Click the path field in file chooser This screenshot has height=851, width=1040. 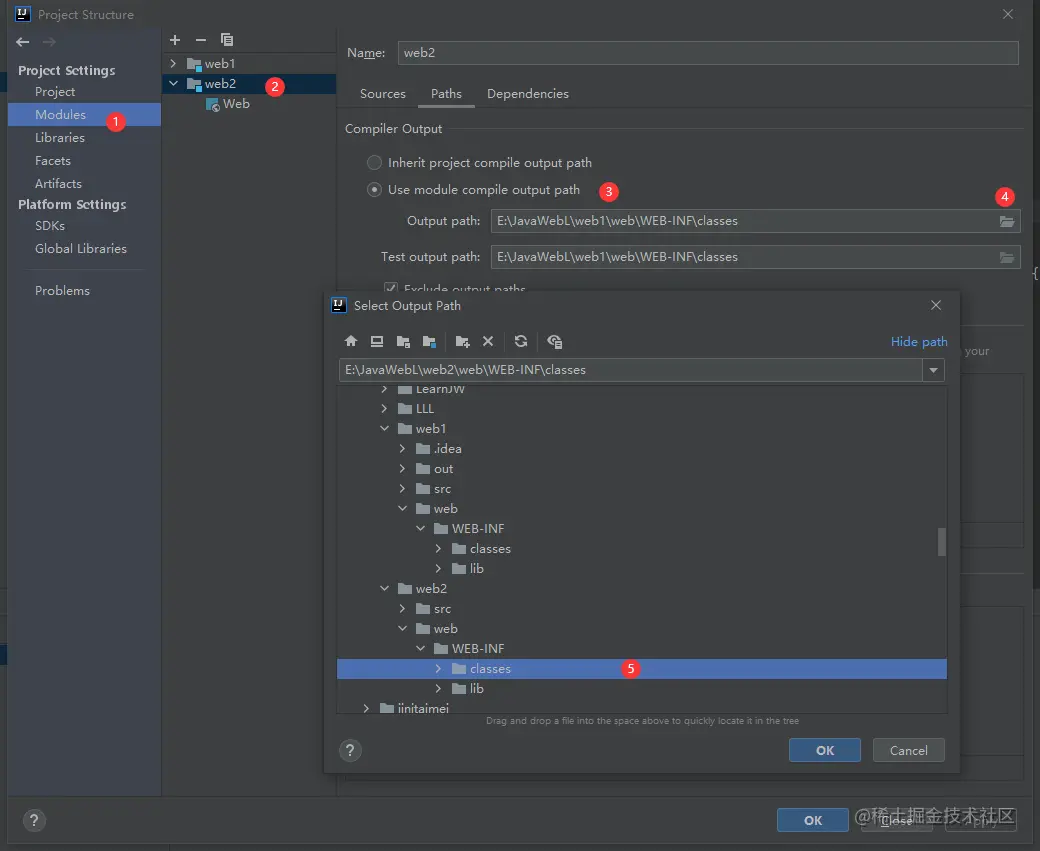coord(630,370)
